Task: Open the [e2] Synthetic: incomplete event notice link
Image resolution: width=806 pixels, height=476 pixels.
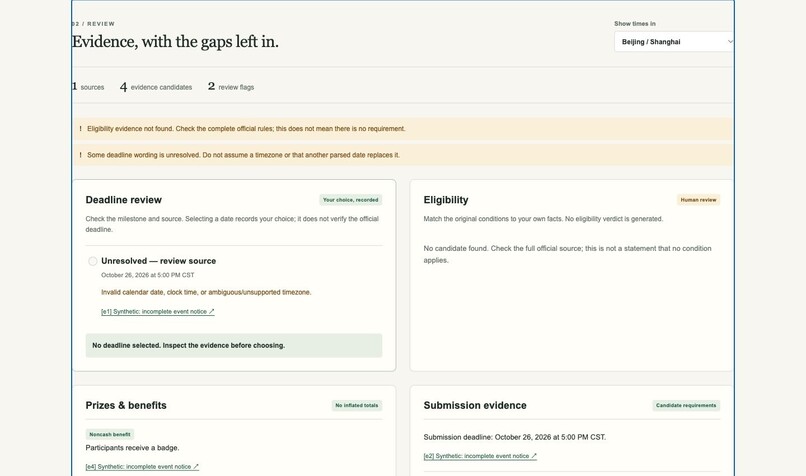Action: tap(480, 456)
